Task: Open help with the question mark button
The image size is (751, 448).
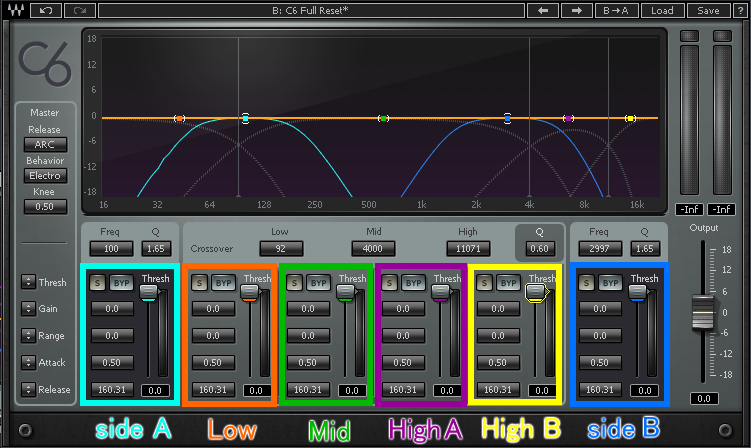Action: click(x=739, y=11)
